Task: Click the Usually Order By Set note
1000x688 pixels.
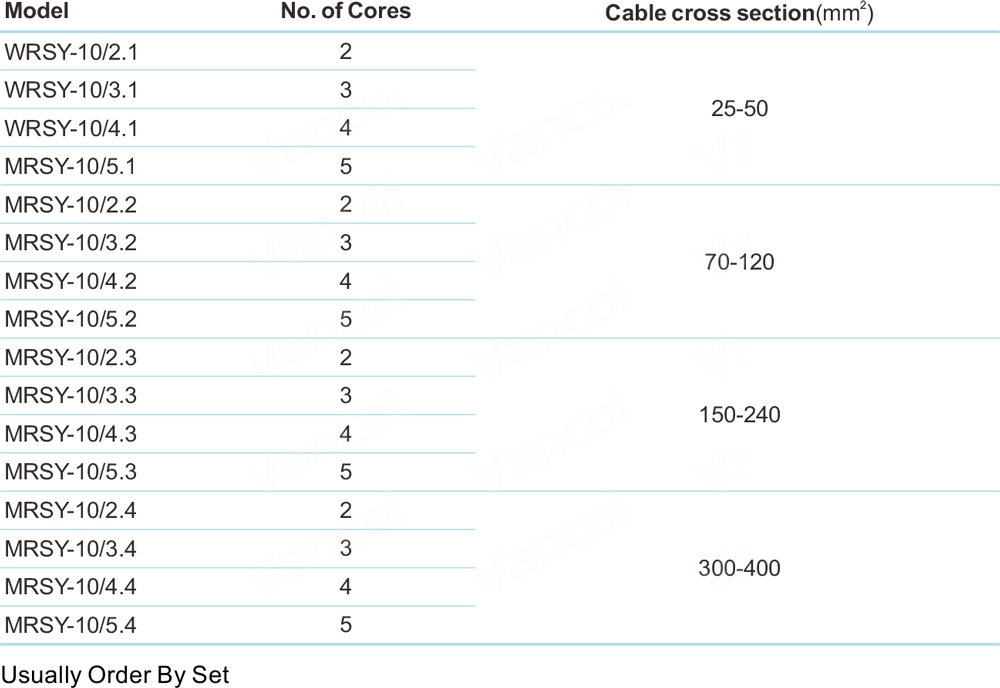Action: point(115,675)
